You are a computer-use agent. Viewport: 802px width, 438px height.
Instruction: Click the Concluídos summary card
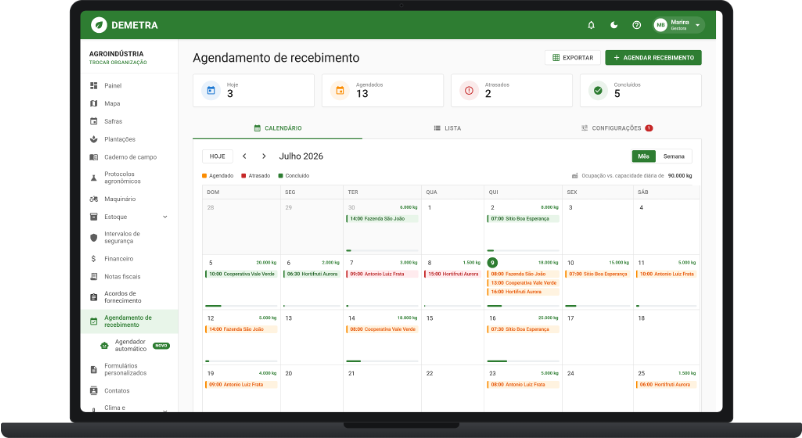[x=641, y=91]
